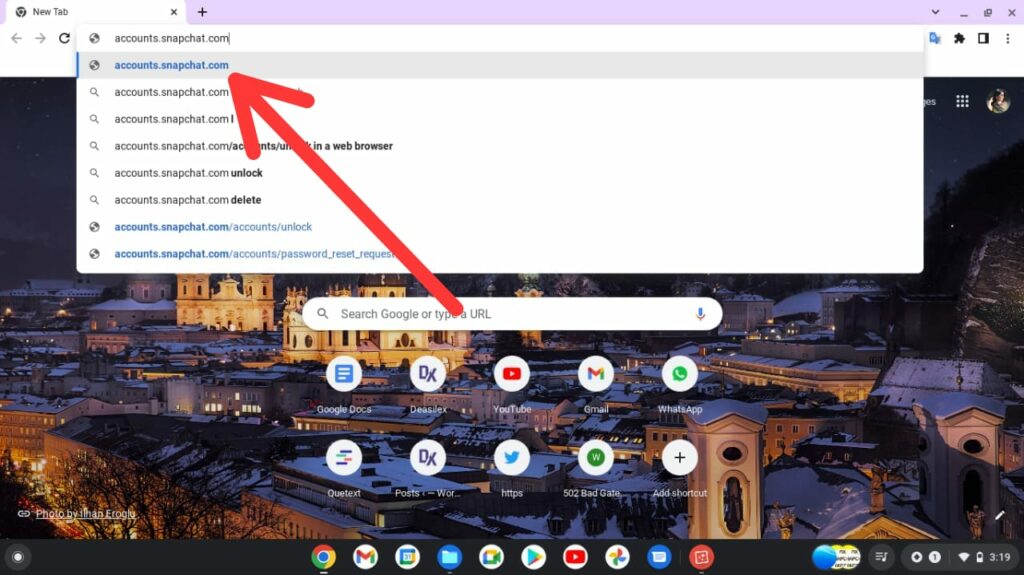Open the Gmail shortcut tile

click(596, 386)
